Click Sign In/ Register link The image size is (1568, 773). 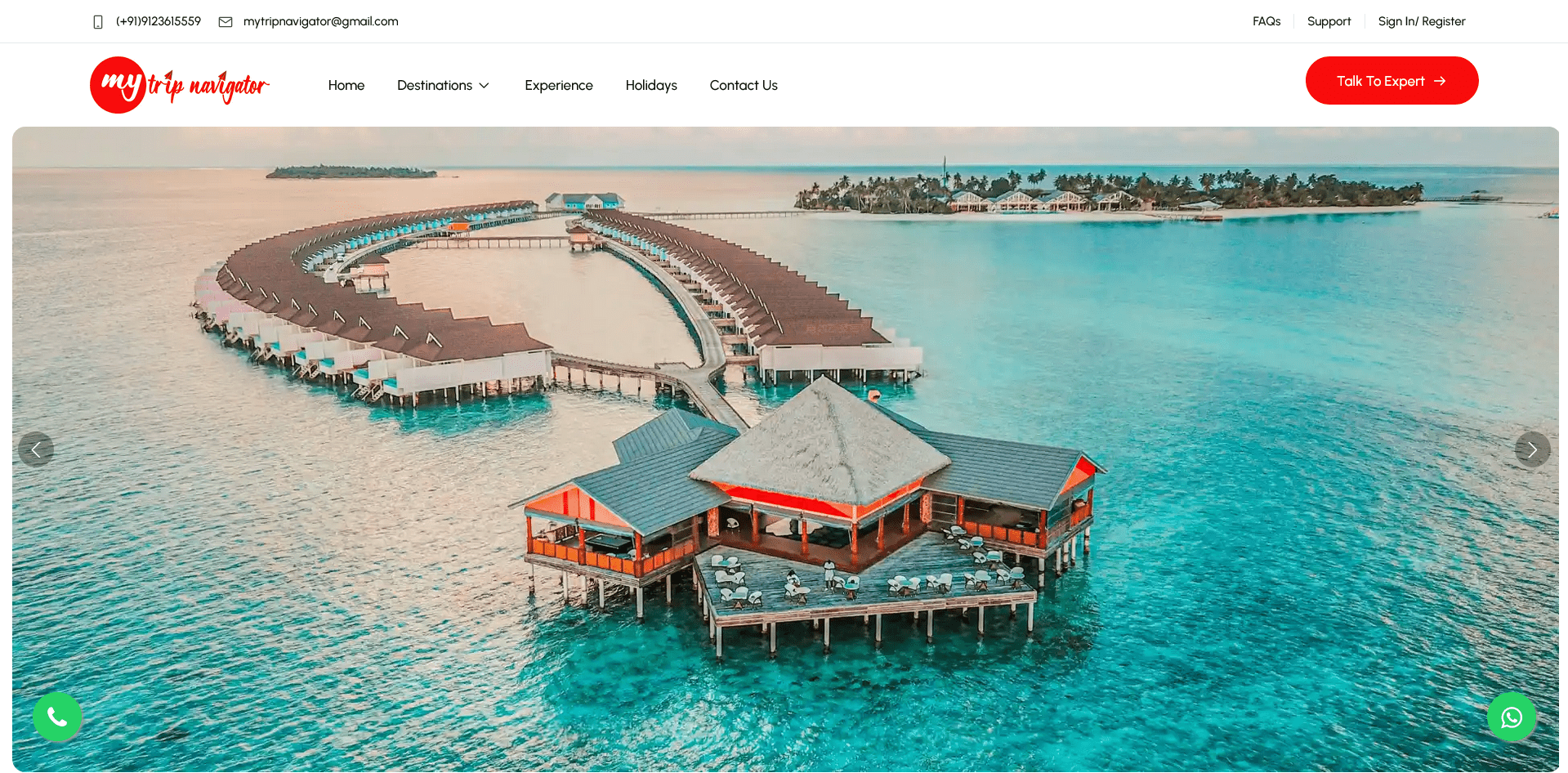tap(1422, 21)
